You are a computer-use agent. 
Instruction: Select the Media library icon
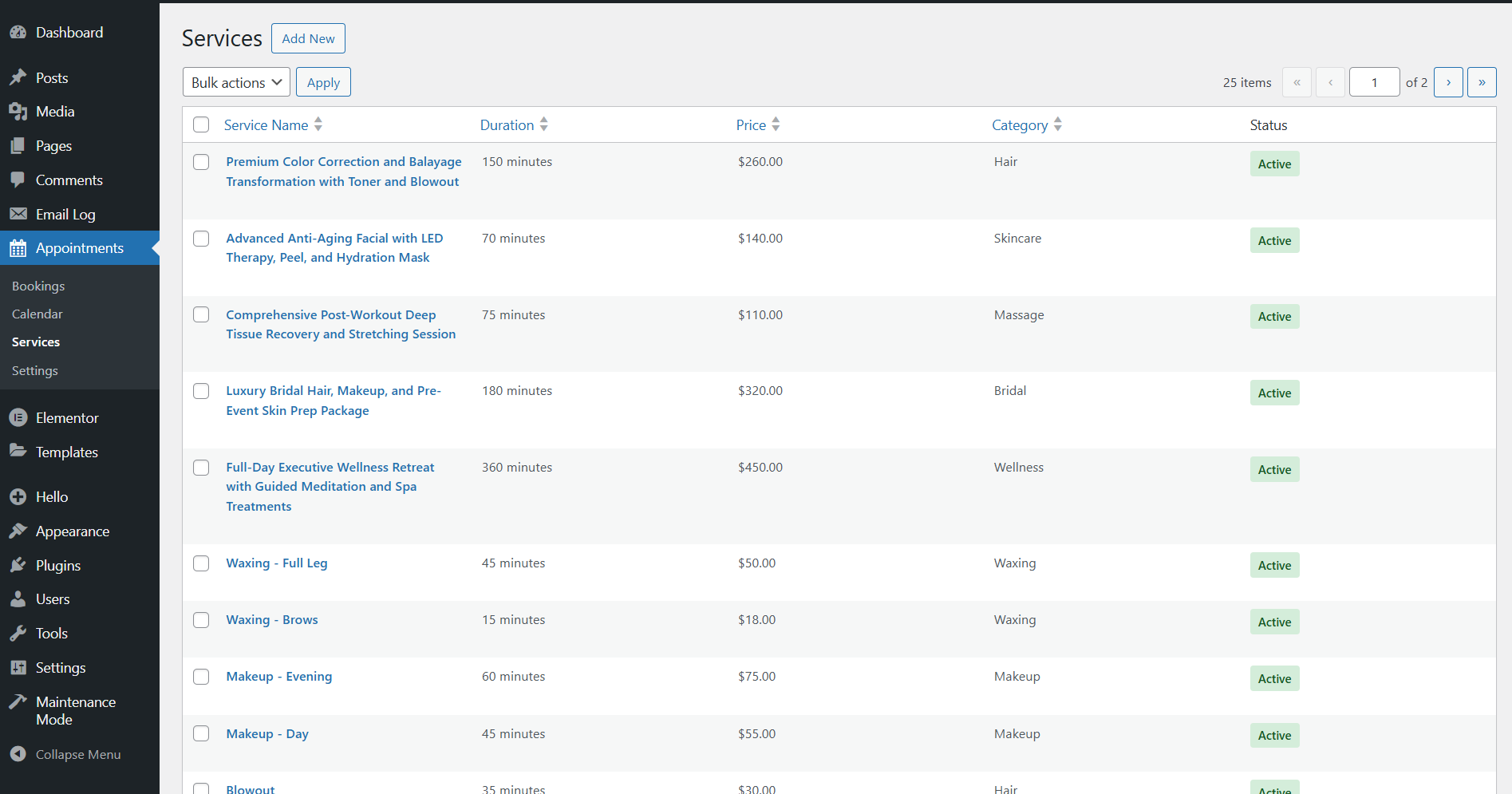(18, 111)
